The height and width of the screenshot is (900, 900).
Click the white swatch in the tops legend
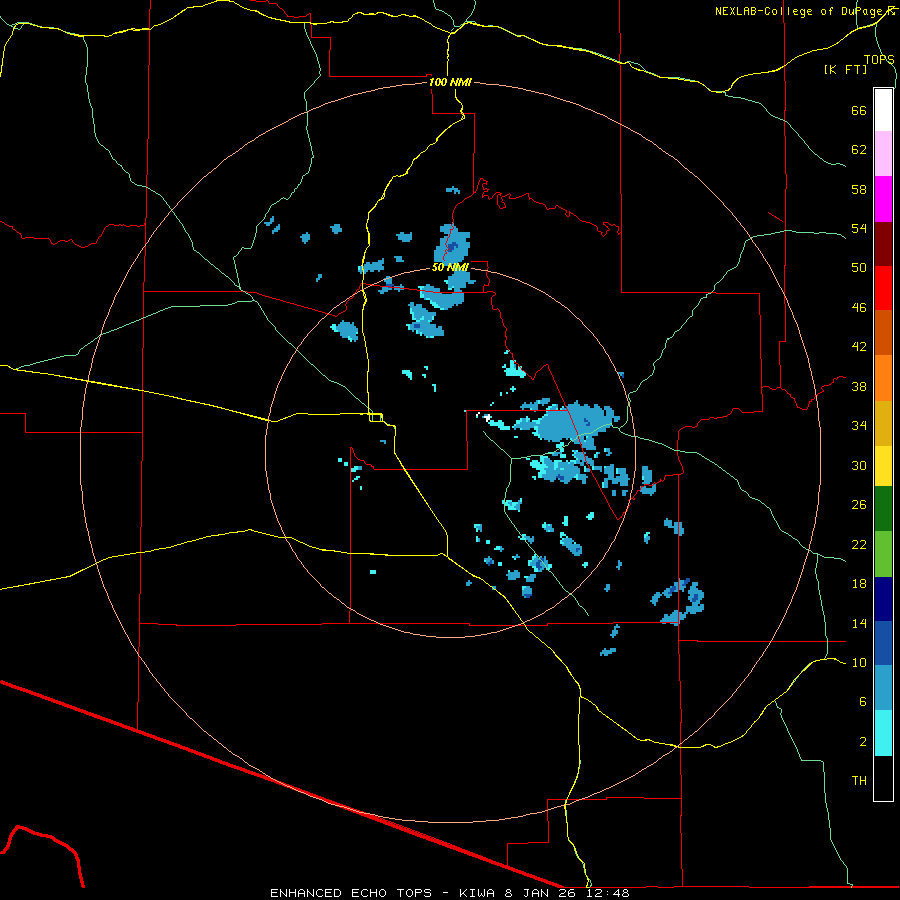click(x=883, y=110)
